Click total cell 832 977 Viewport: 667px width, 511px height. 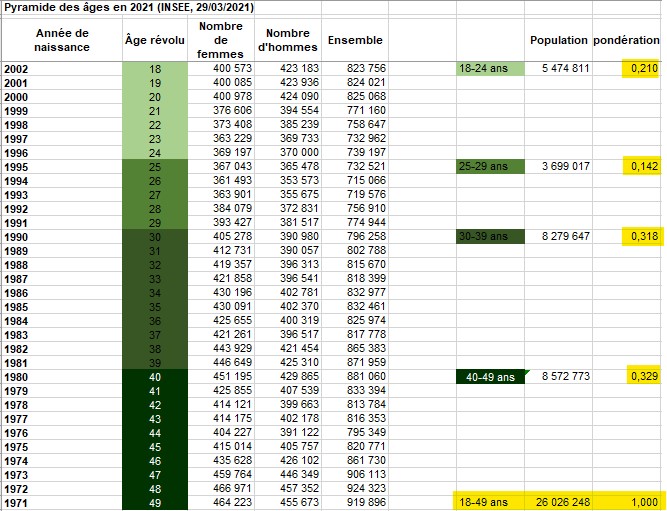coord(355,292)
